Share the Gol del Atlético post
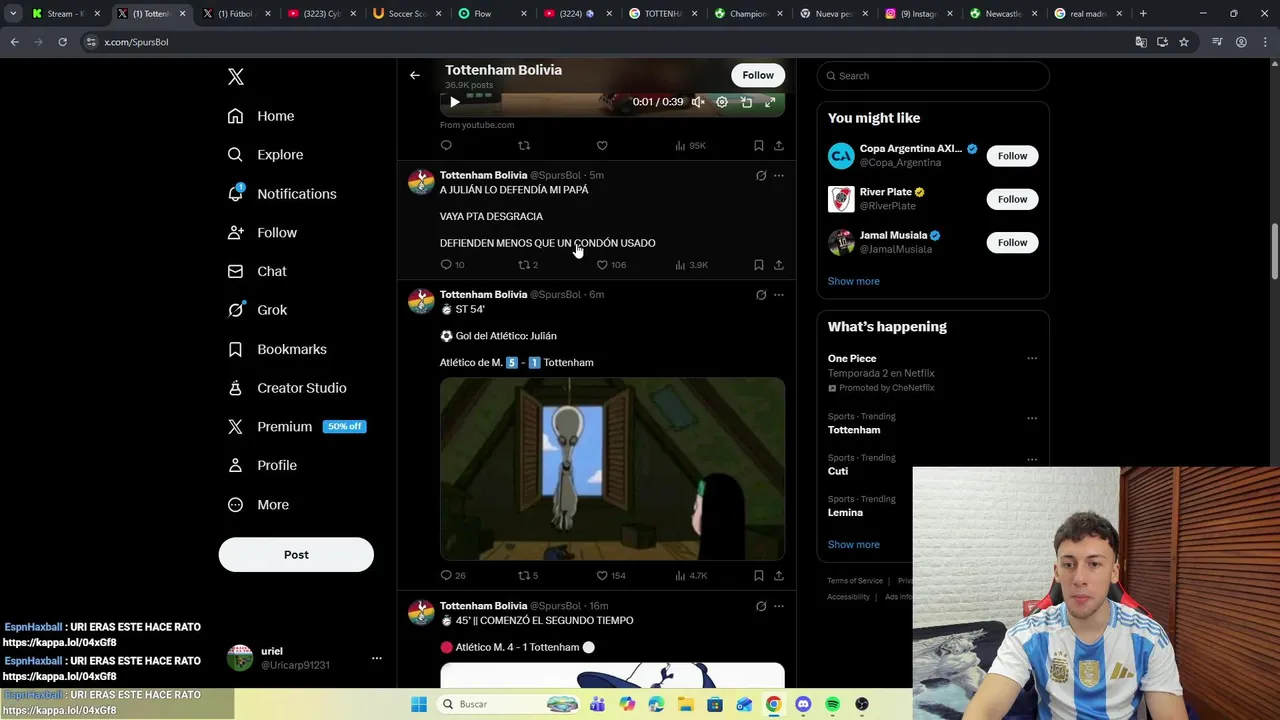 pyautogui.click(x=779, y=576)
